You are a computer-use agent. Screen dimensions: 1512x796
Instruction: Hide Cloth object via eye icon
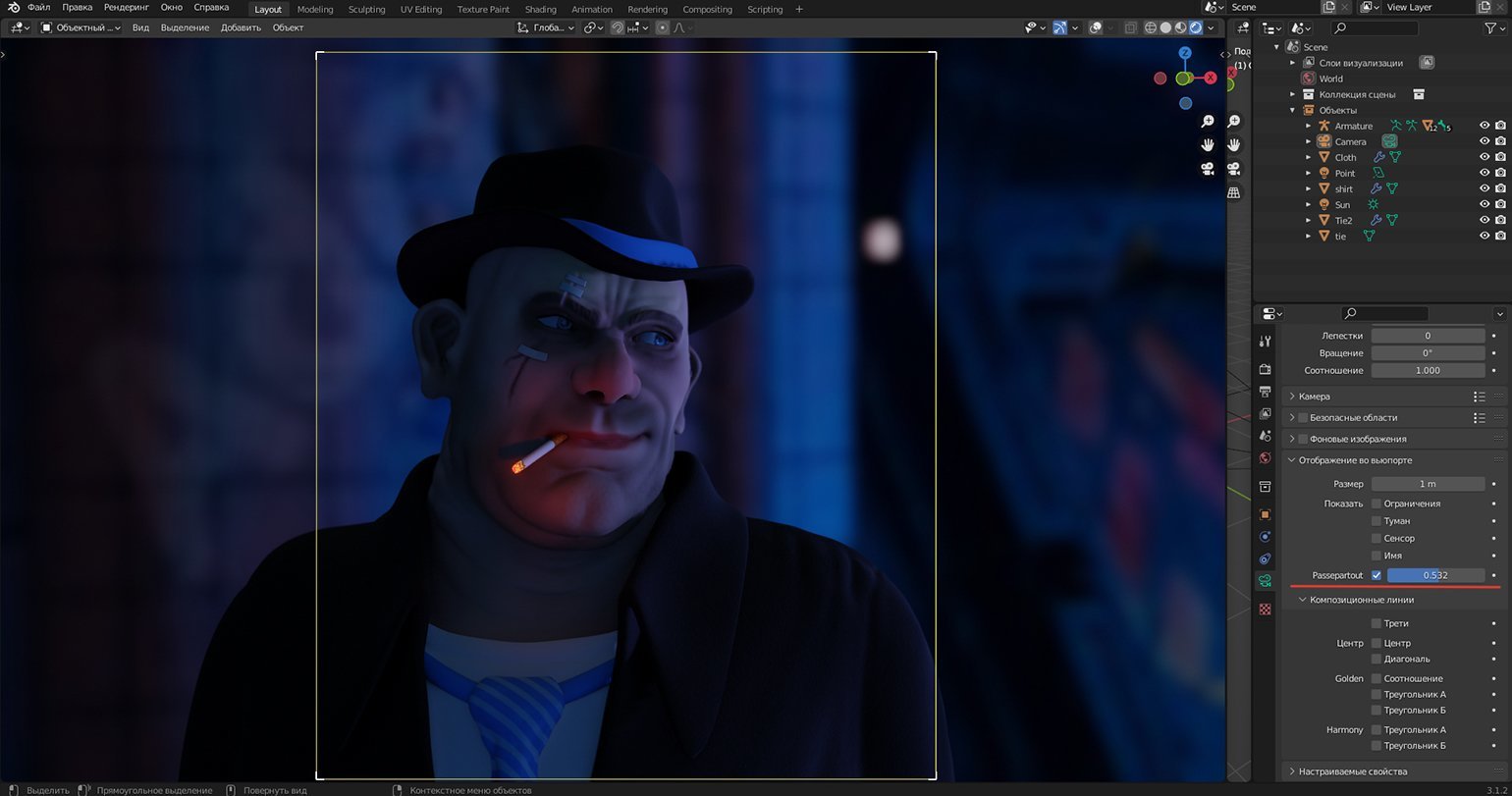pyautogui.click(x=1485, y=157)
